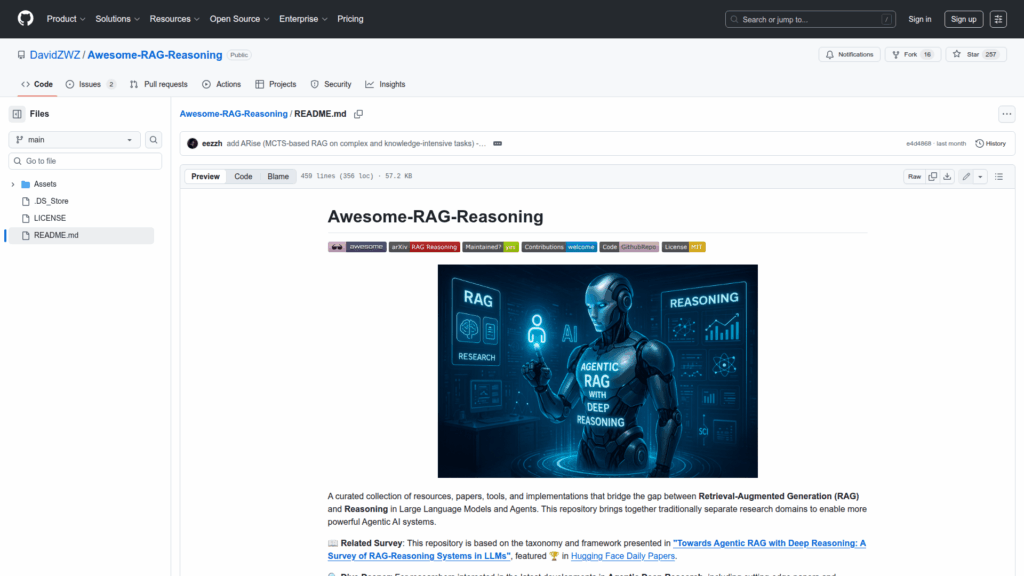
Task: Download the raw README file
Action: point(947,176)
